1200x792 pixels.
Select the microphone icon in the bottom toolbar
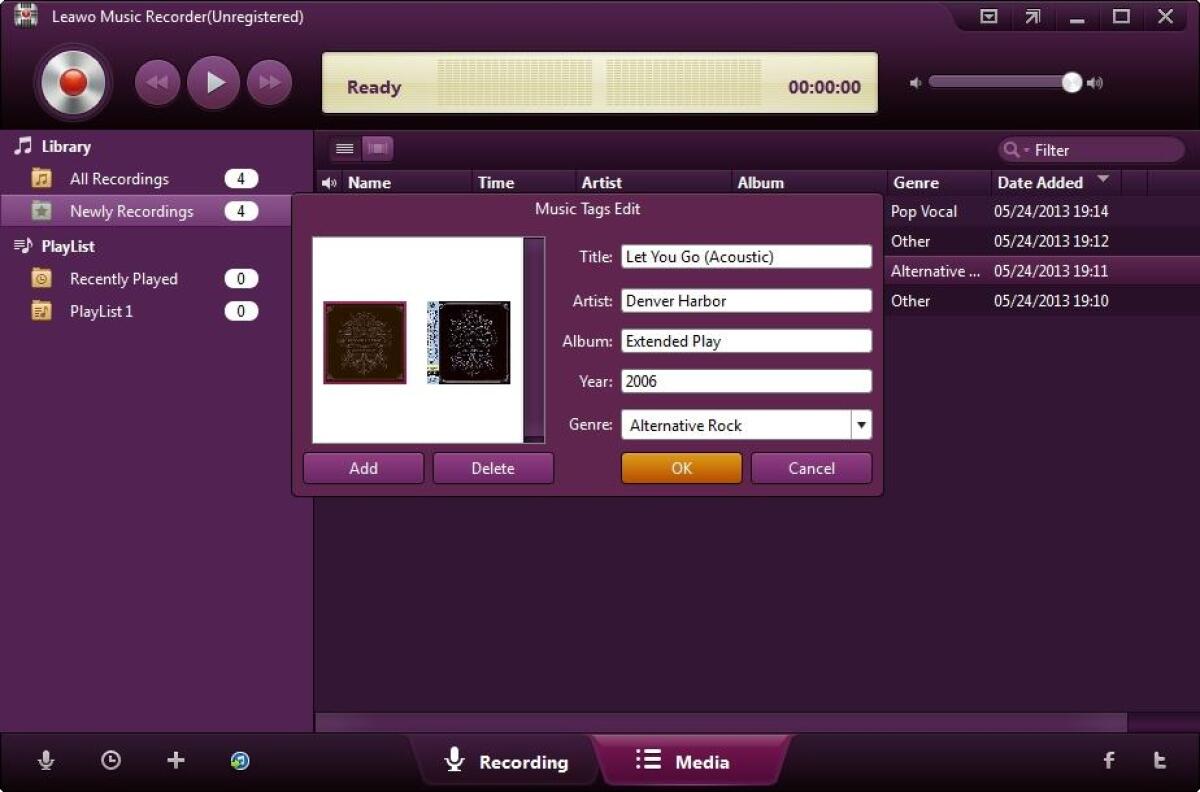[46, 760]
